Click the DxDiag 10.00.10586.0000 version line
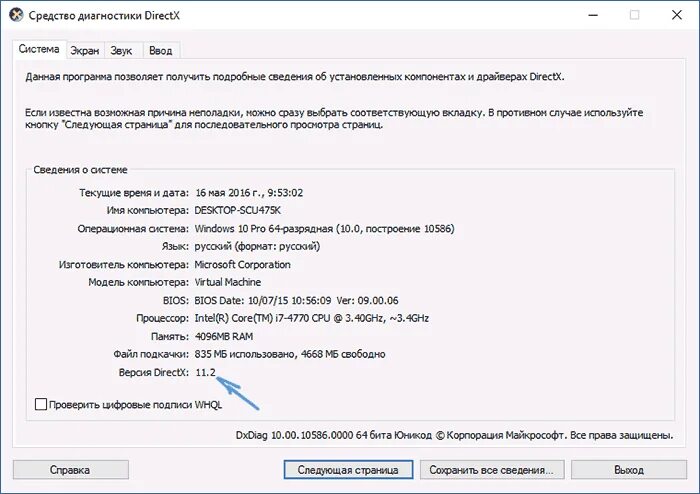The width and height of the screenshot is (700, 494). [x=454, y=435]
